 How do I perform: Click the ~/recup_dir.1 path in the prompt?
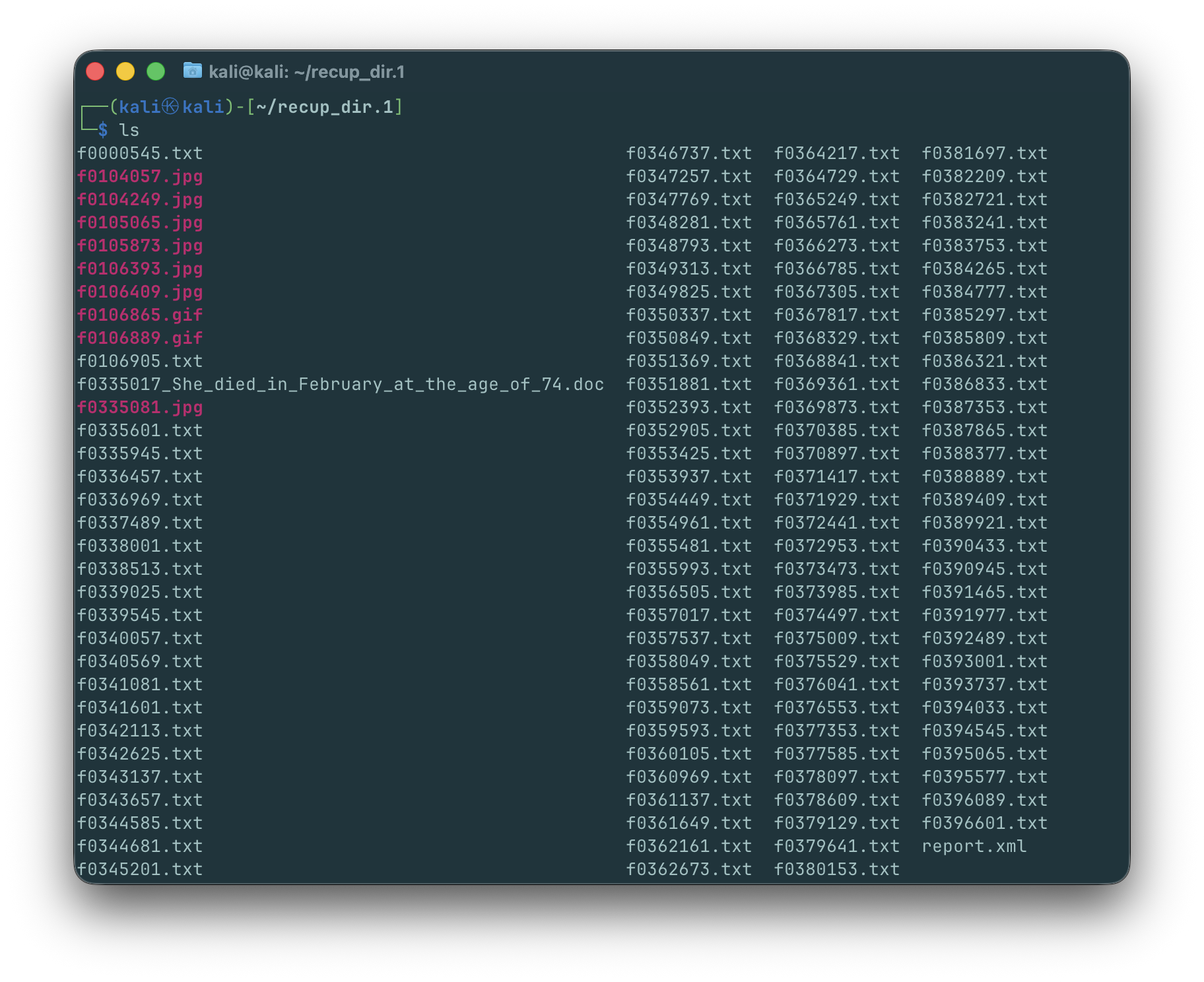coord(324,107)
